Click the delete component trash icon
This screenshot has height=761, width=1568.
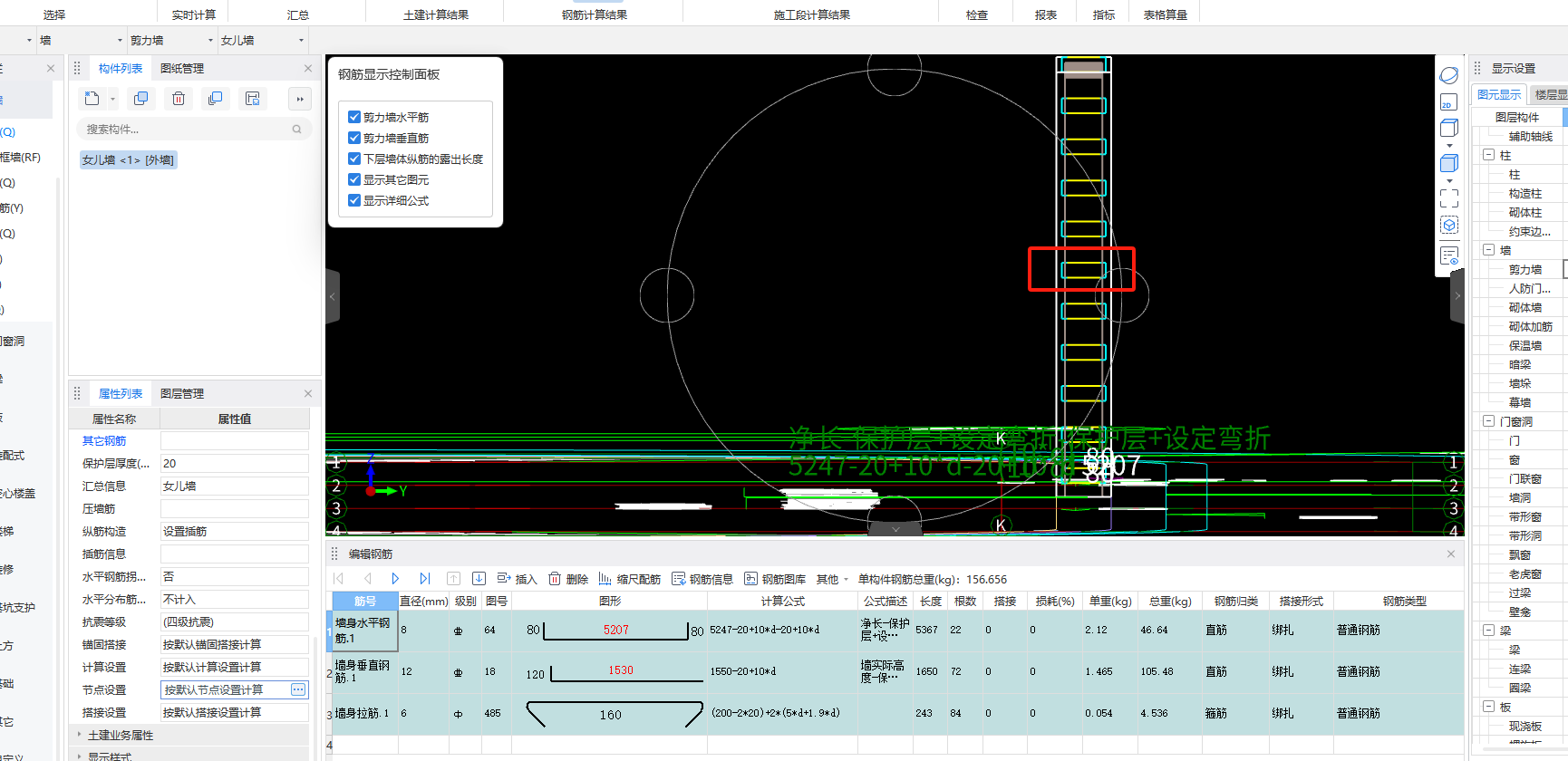pos(179,99)
